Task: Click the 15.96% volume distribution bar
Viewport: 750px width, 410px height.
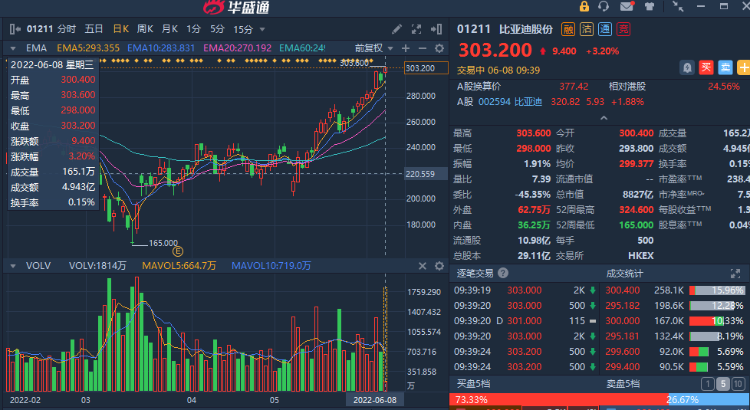Action: click(x=717, y=290)
